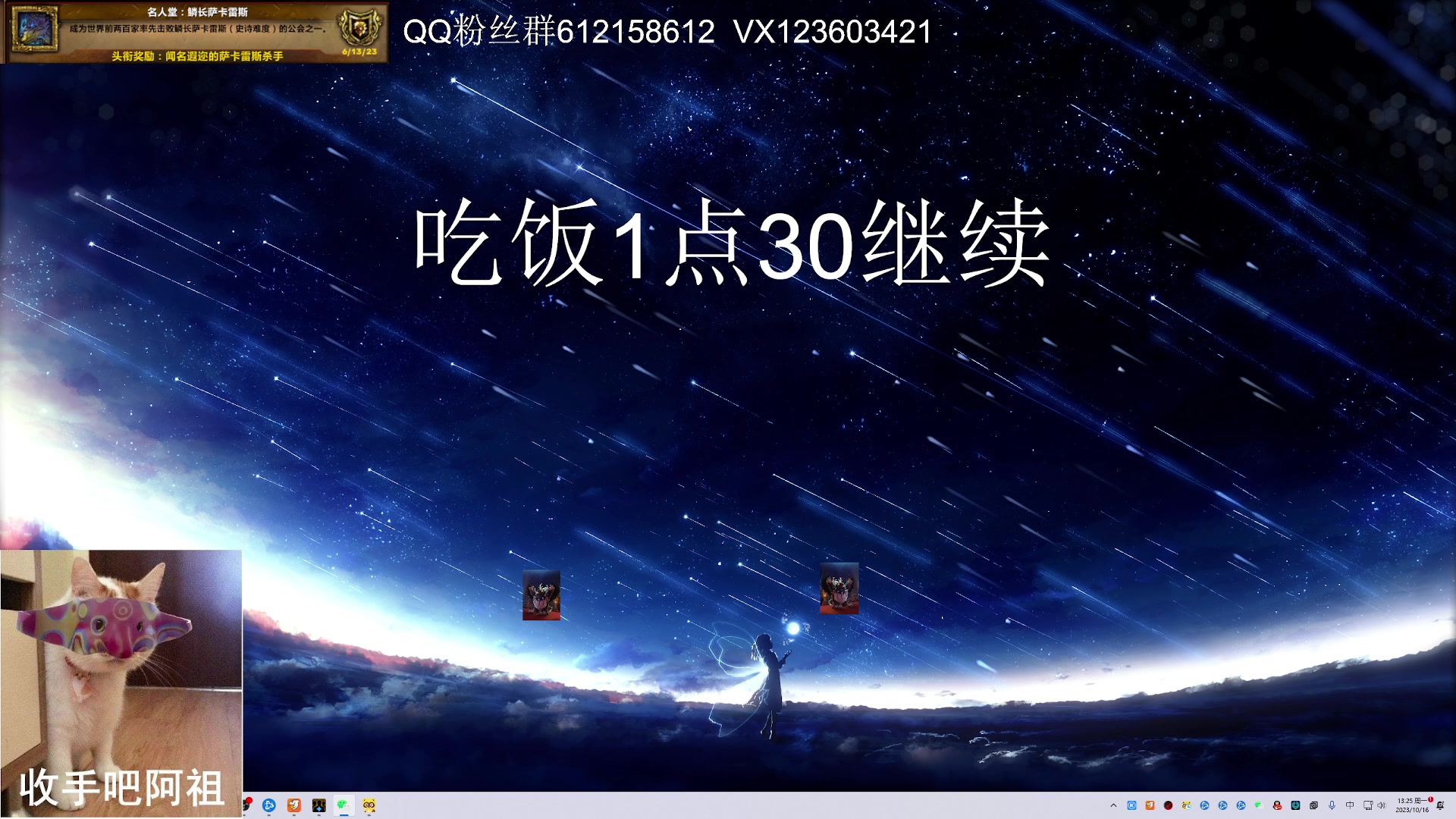Image resolution: width=1456 pixels, height=819 pixels.
Task: Open the 13:25 date and time clock
Action: point(1412,805)
